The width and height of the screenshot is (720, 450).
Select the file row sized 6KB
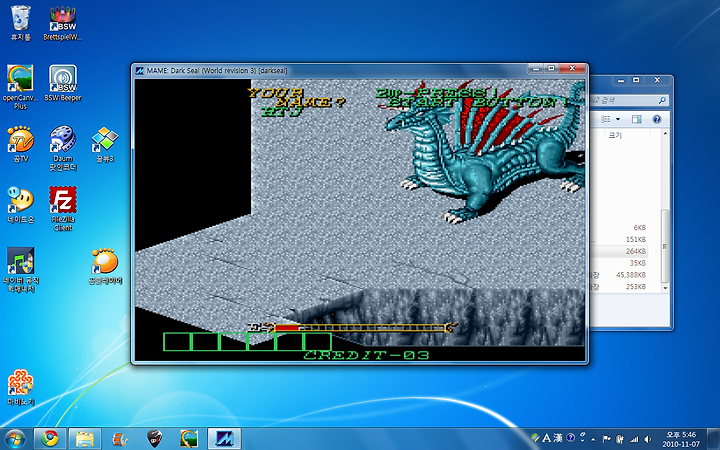click(619, 227)
